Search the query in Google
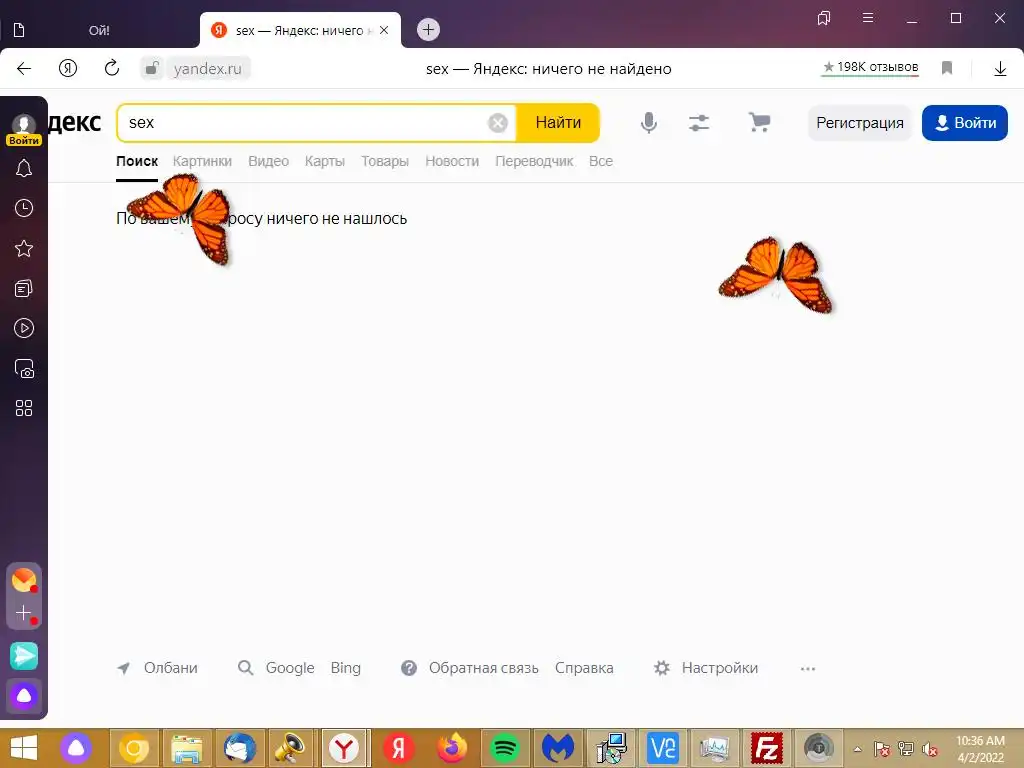Viewport: 1024px width, 768px height. click(x=290, y=668)
